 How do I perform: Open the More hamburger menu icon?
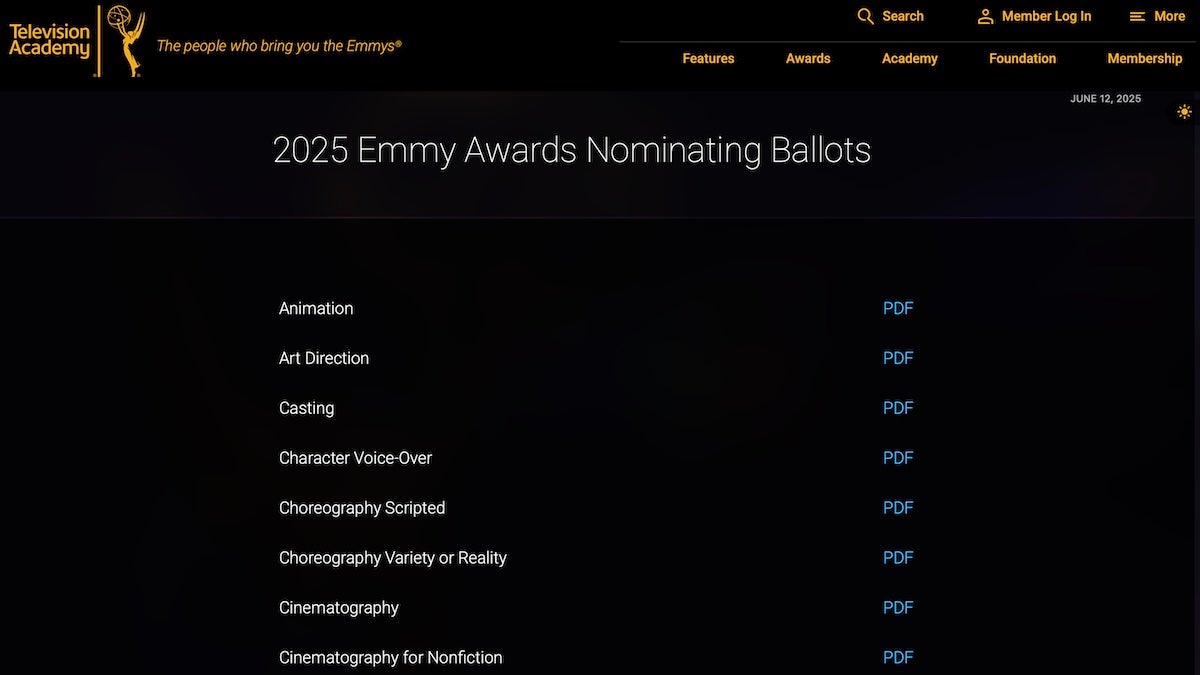pyautogui.click(x=1137, y=16)
